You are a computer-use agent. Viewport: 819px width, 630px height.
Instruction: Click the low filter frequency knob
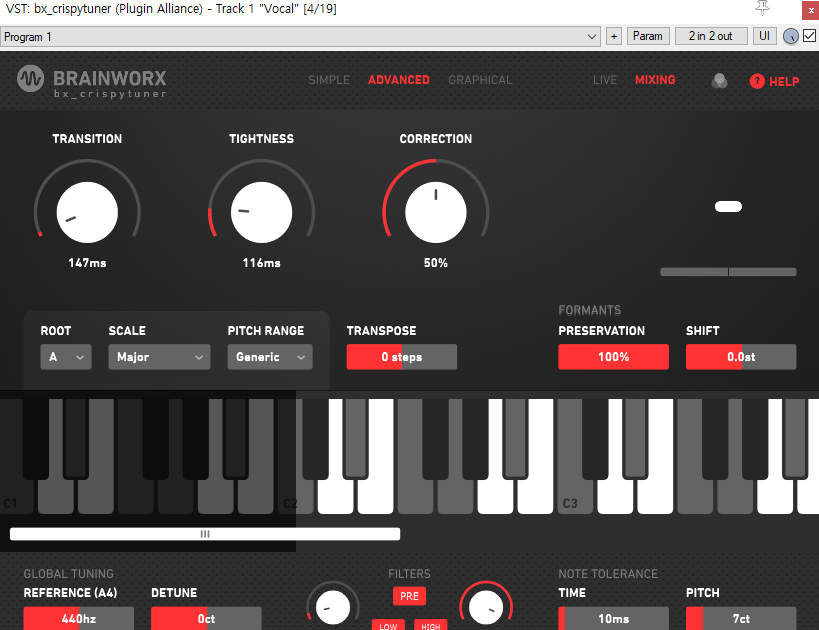[333, 608]
